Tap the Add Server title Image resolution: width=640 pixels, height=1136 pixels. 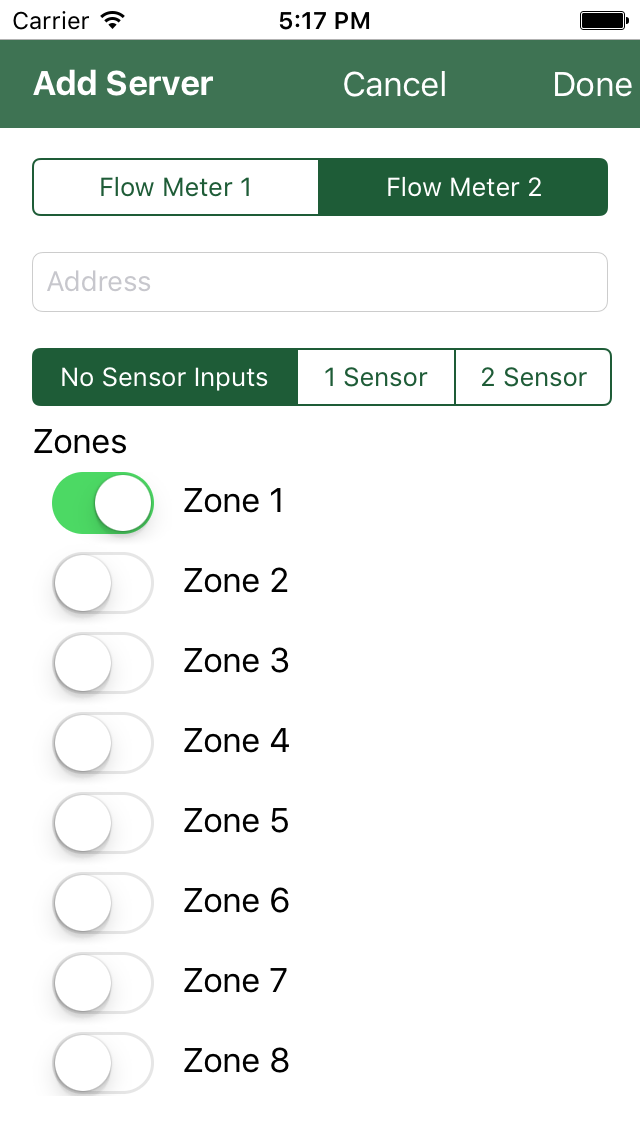click(x=122, y=84)
